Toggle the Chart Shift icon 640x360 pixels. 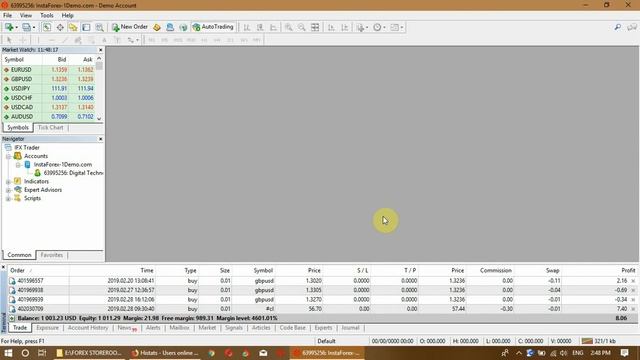345,27
